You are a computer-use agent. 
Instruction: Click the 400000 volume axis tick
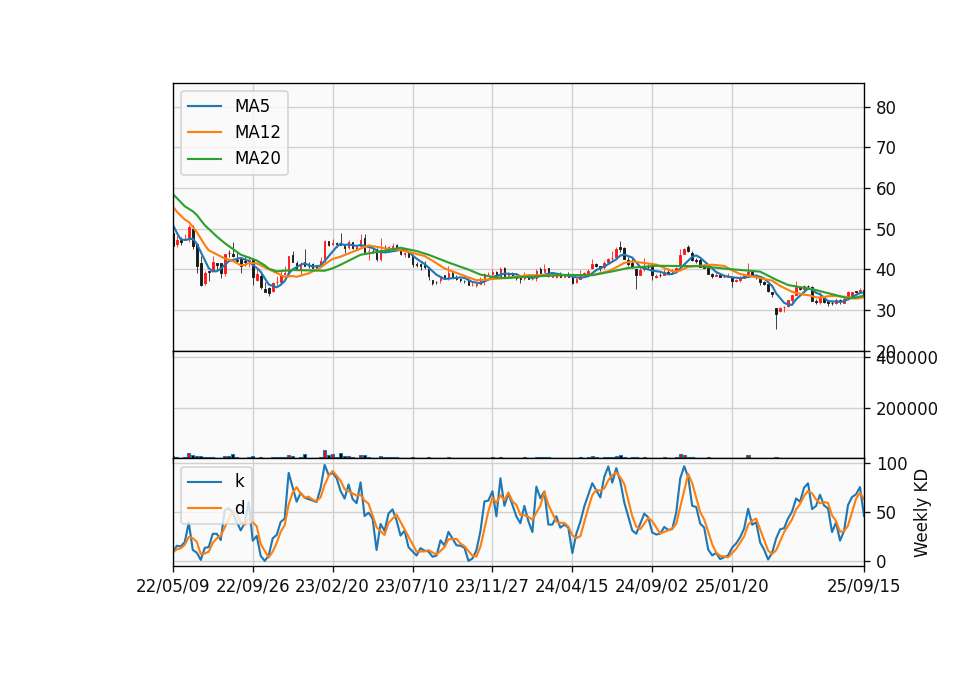click(907, 358)
